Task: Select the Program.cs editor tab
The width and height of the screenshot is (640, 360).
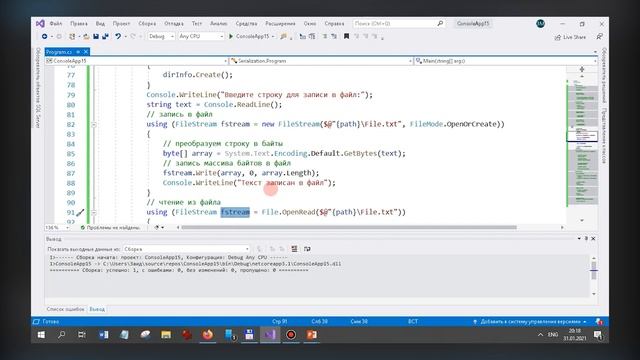Action: (x=59, y=52)
